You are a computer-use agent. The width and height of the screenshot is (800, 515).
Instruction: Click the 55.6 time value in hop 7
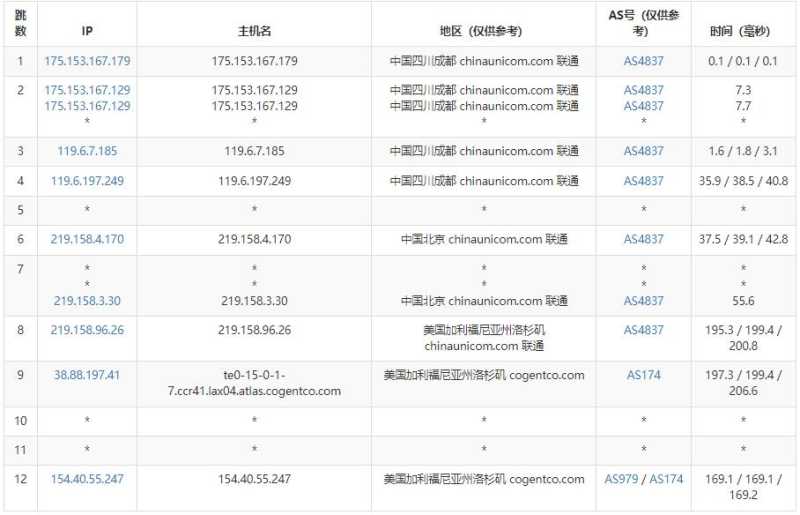click(x=743, y=301)
